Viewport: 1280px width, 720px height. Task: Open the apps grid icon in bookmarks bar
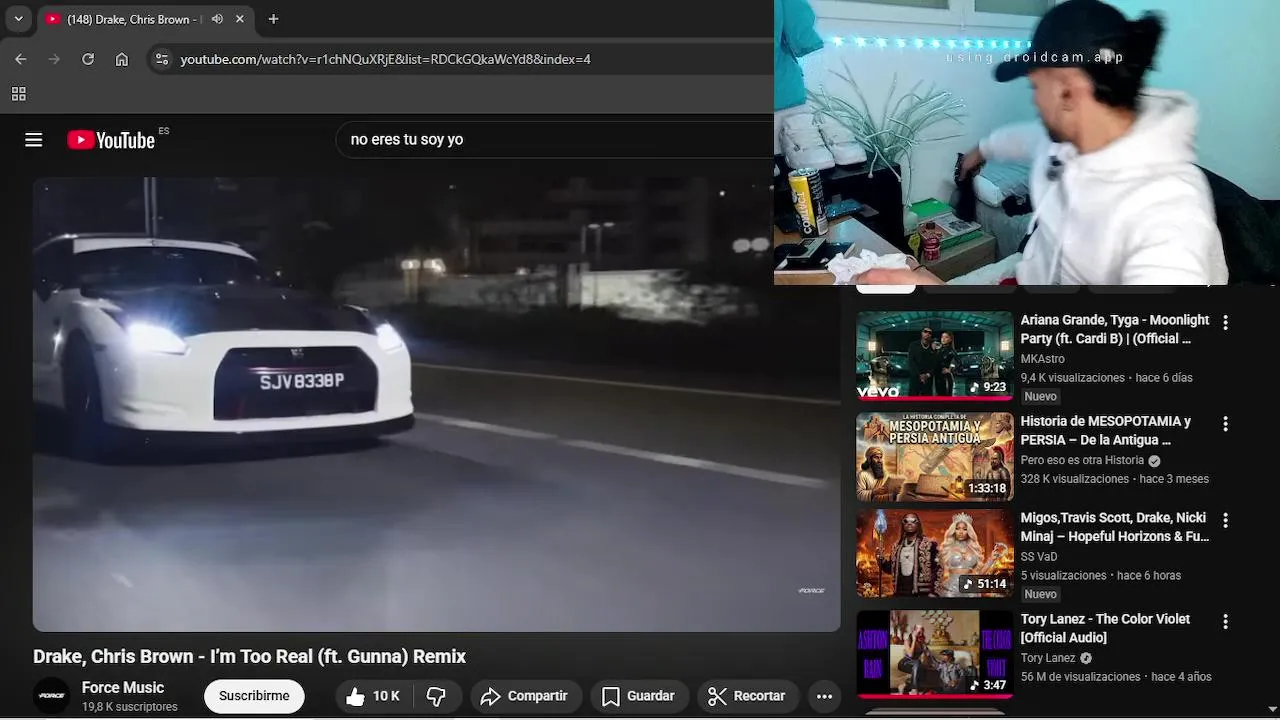[18, 94]
